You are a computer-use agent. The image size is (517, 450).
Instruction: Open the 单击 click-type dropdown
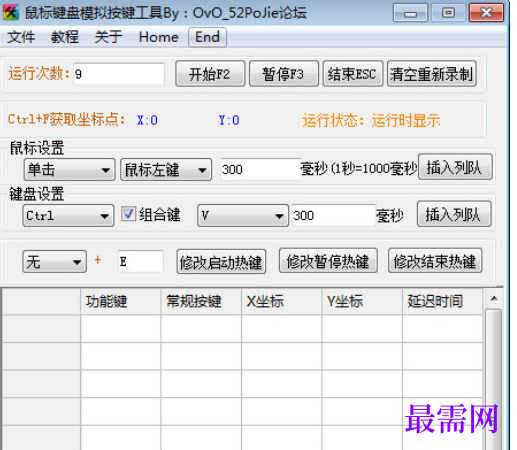70,170
